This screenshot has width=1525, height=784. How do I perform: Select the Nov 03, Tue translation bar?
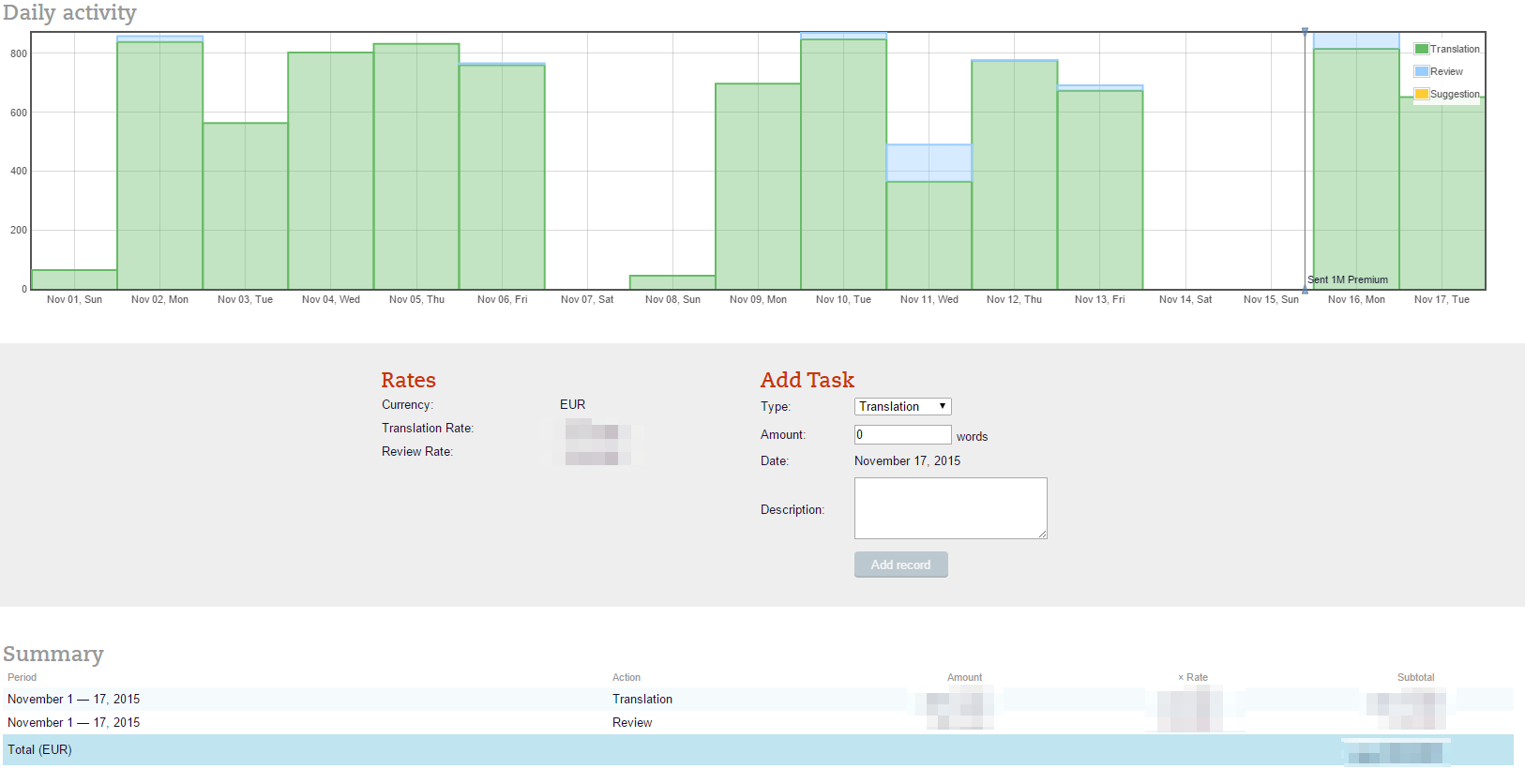245,206
